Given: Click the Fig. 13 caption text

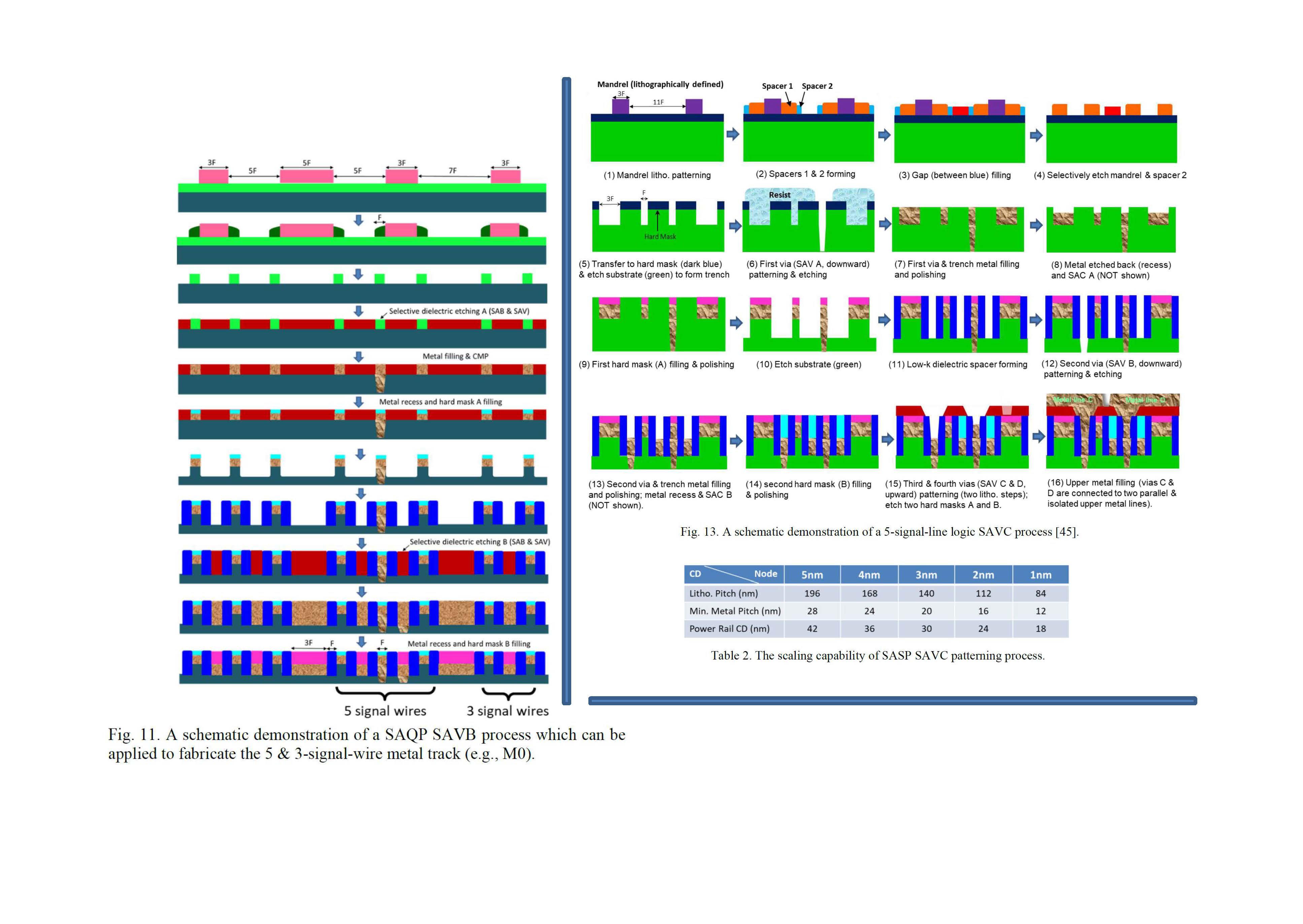Looking at the screenshot, I should click(x=879, y=531).
